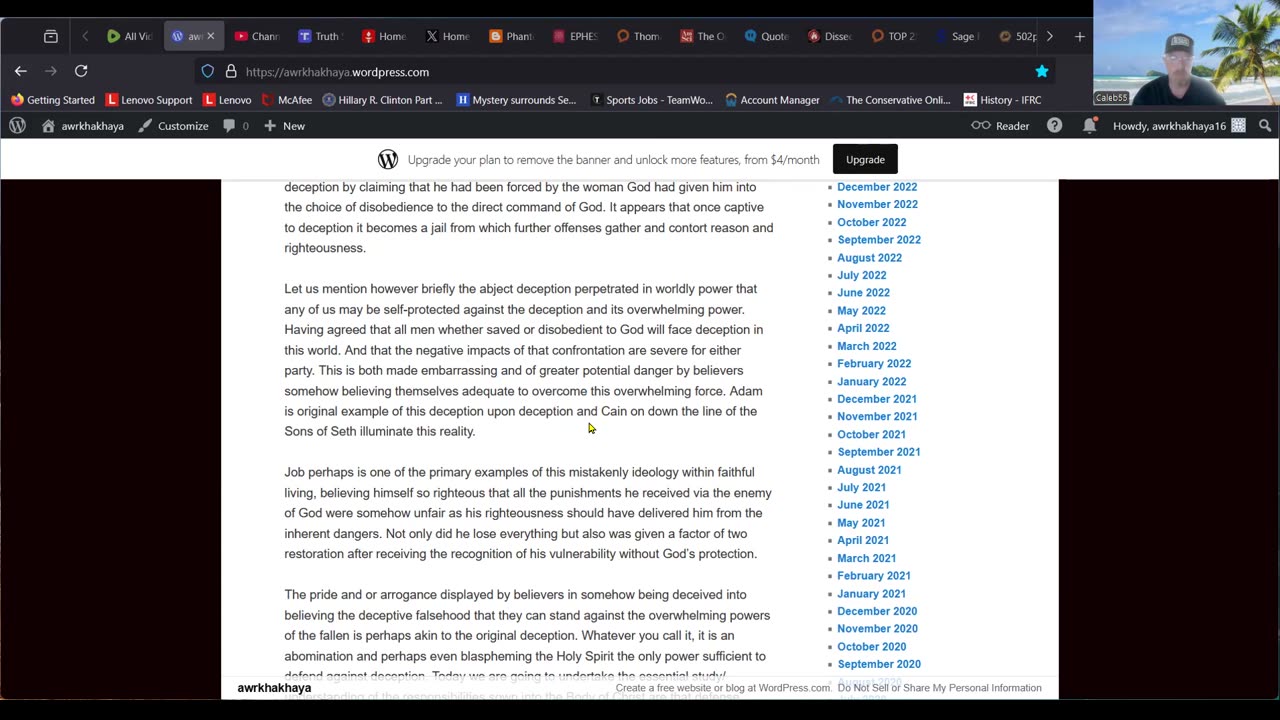Close the active awrkhakhaya tab
This screenshot has height=720, width=1280.
(x=210, y=36)
